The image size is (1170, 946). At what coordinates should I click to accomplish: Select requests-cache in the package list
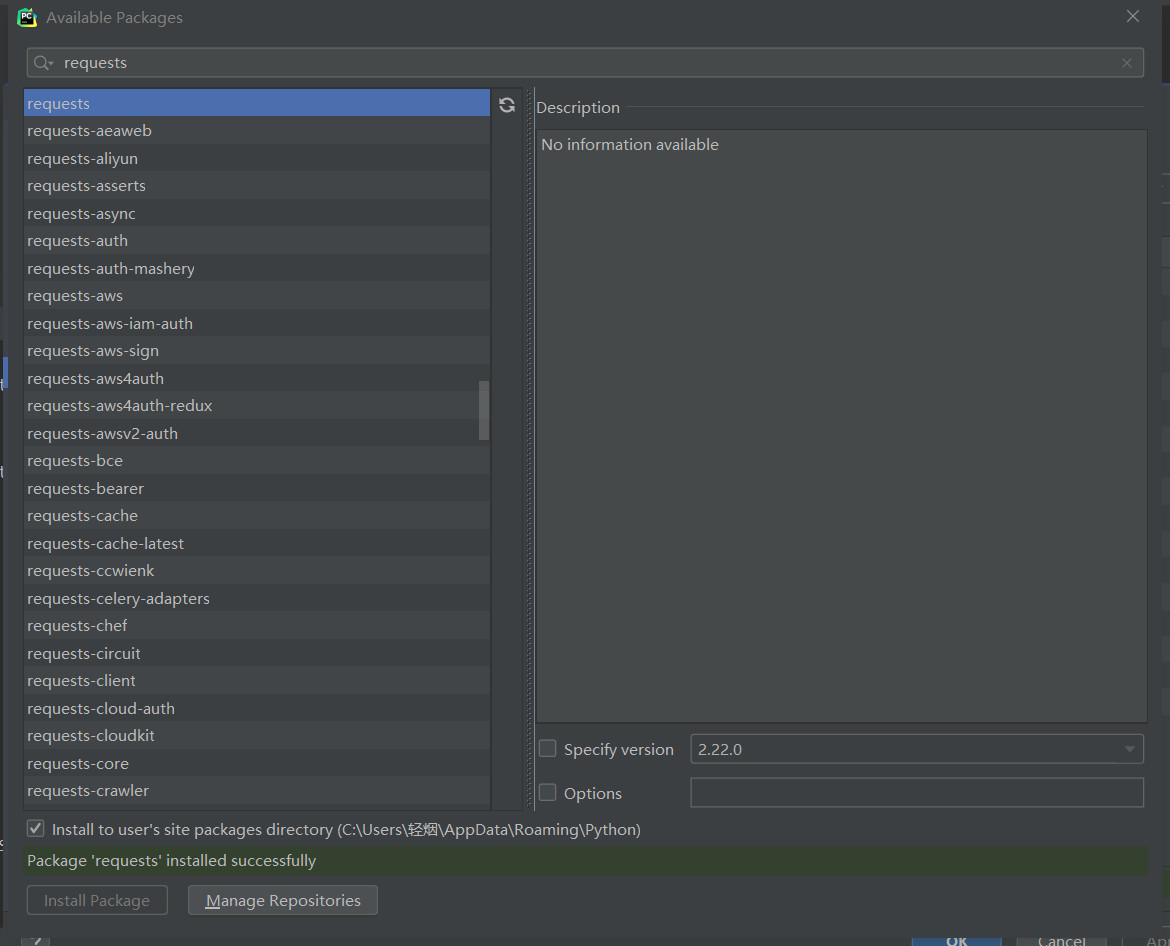(83, 516)
